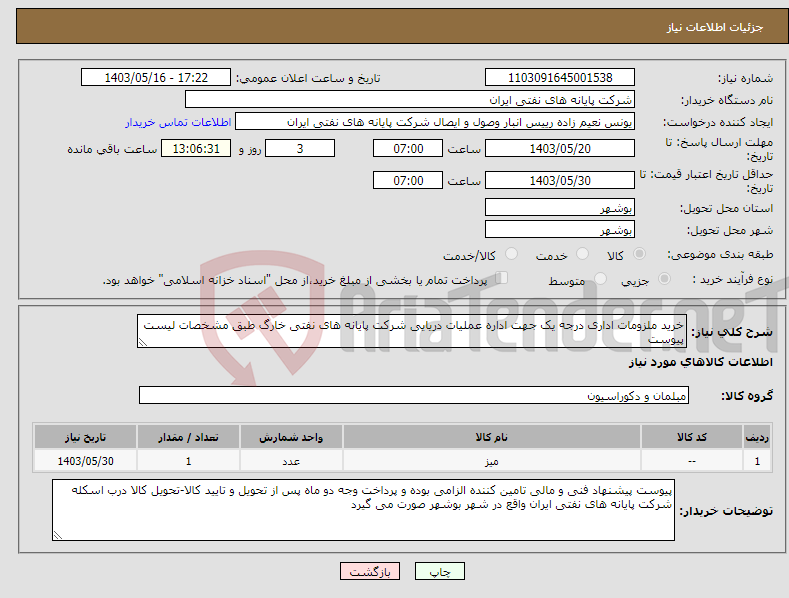The height and width of the screenshot is (598, 789).
Task: Select the خدمت radio button
Action: (x=582, y=254)
